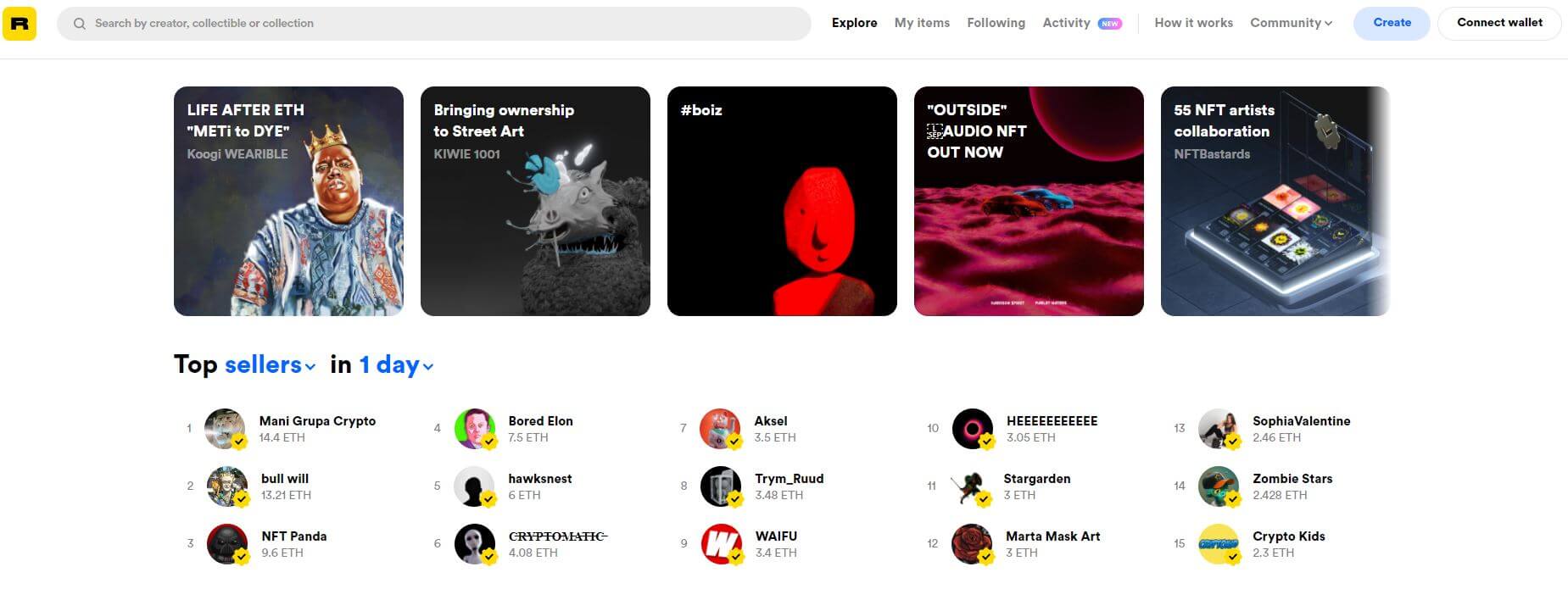Click the yellow Rarible logo icon
The height and width of the screenshot is (589, 1568).
[x=20, y=24]
